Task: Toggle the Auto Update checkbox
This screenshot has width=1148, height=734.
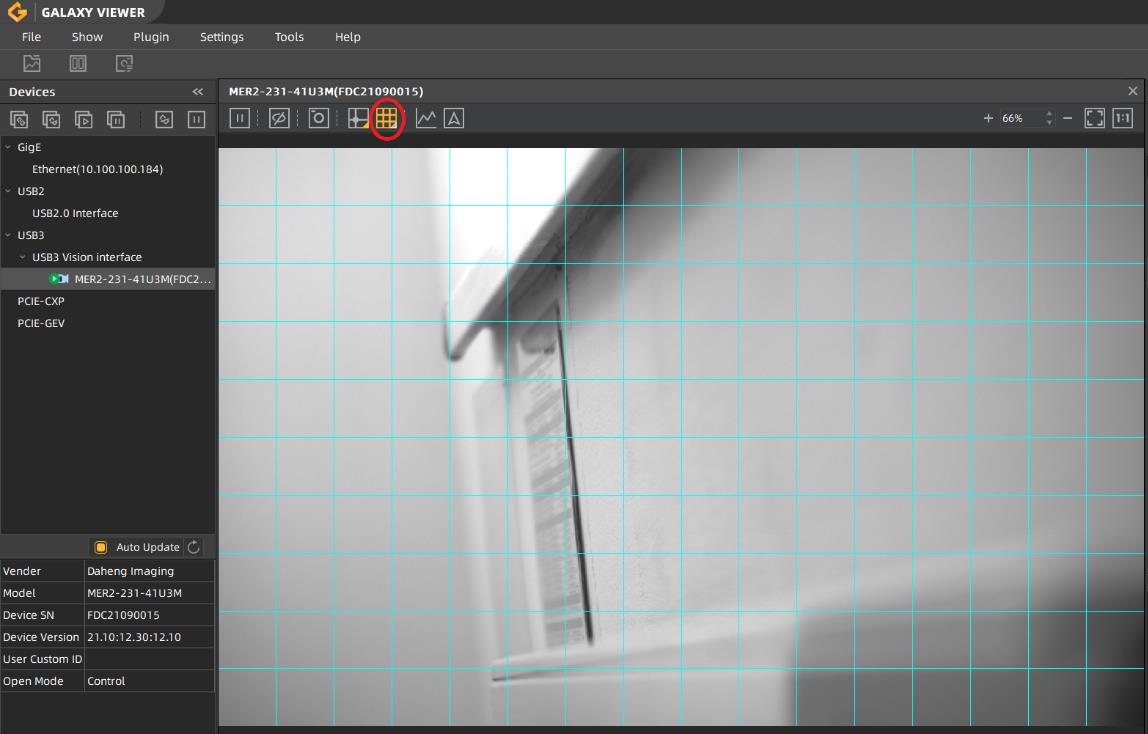Action: click(101, 547)
